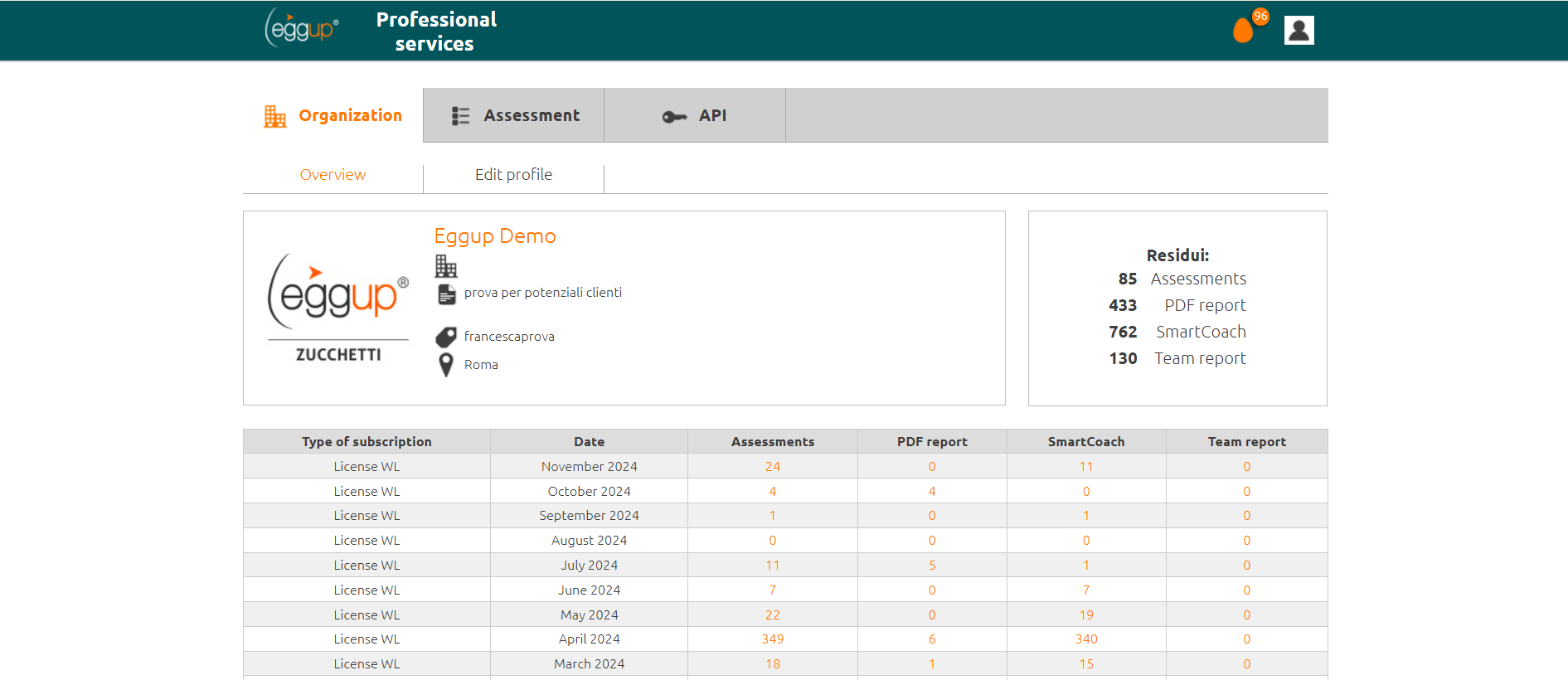Click the 130 Team report residual entry

coord(1177,359)
